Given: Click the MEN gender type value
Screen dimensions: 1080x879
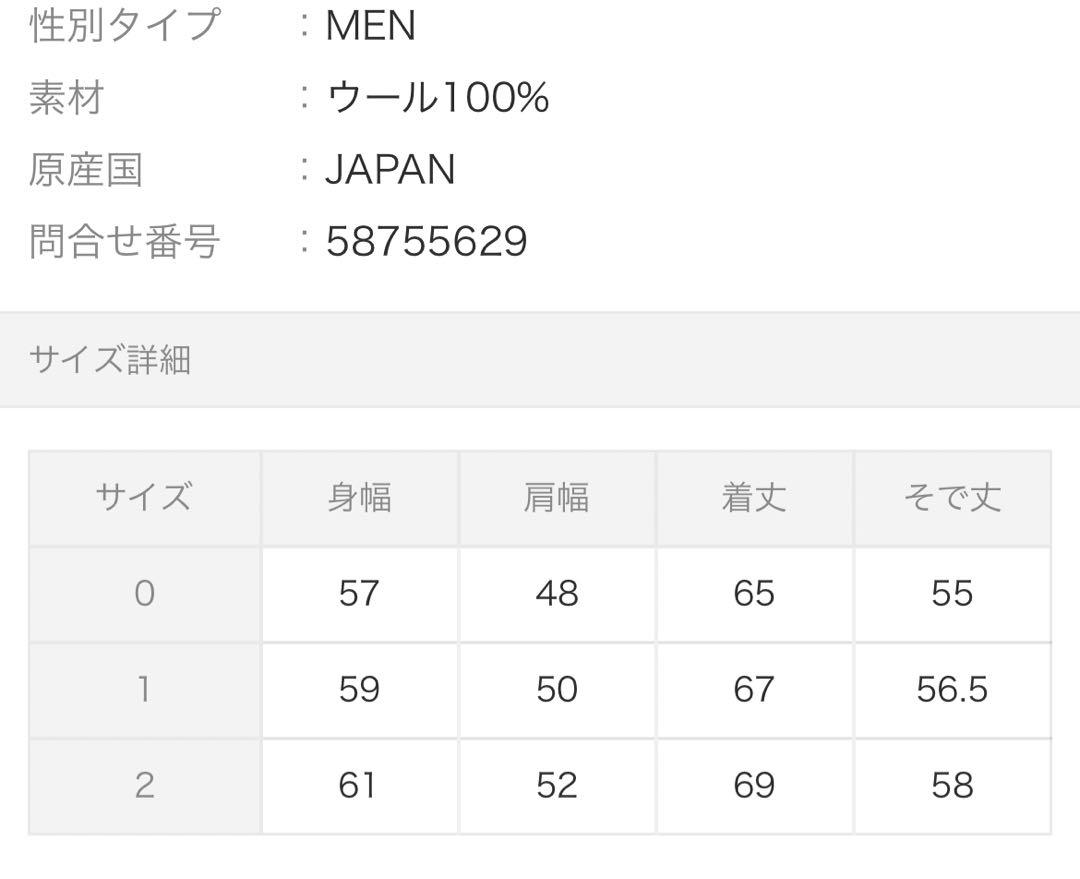Looking at the screenshot, I should [371, 25].
